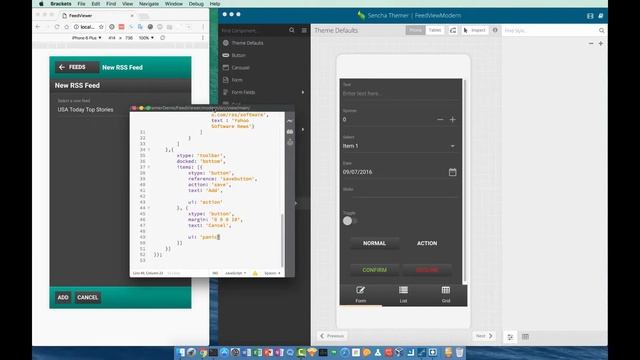Click the browser back arrow

point(38,27)
